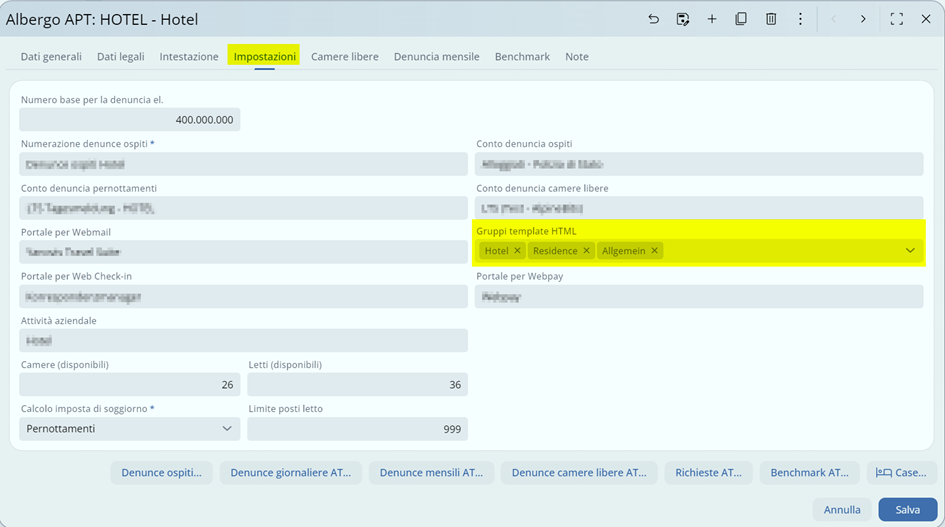Toggle fullscreen view icon
945x527 pixels.
coord(897,19)
